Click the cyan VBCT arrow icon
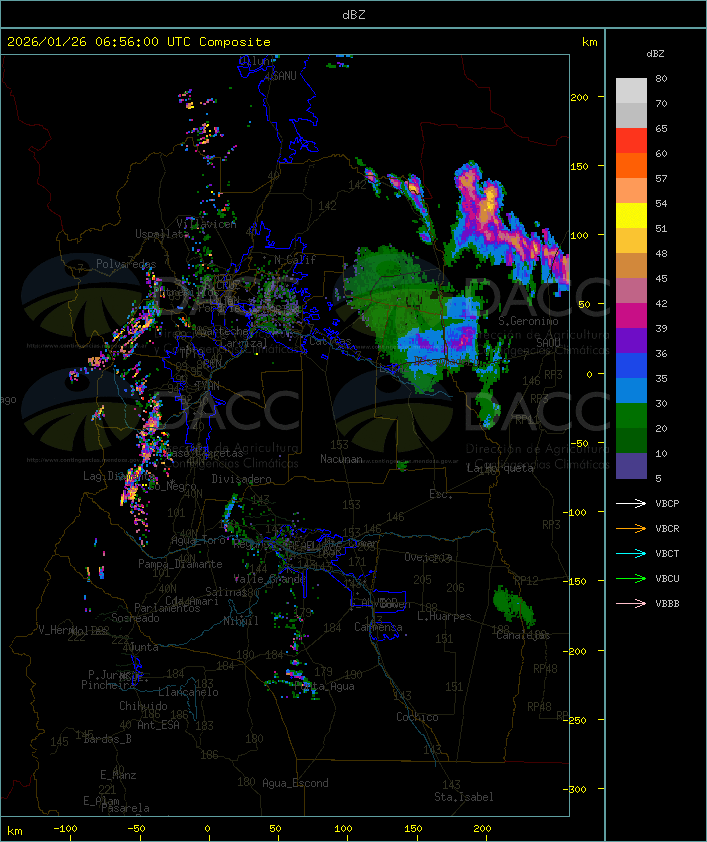Viewport: 707px width, 842px height. click(x=631, y=554)
